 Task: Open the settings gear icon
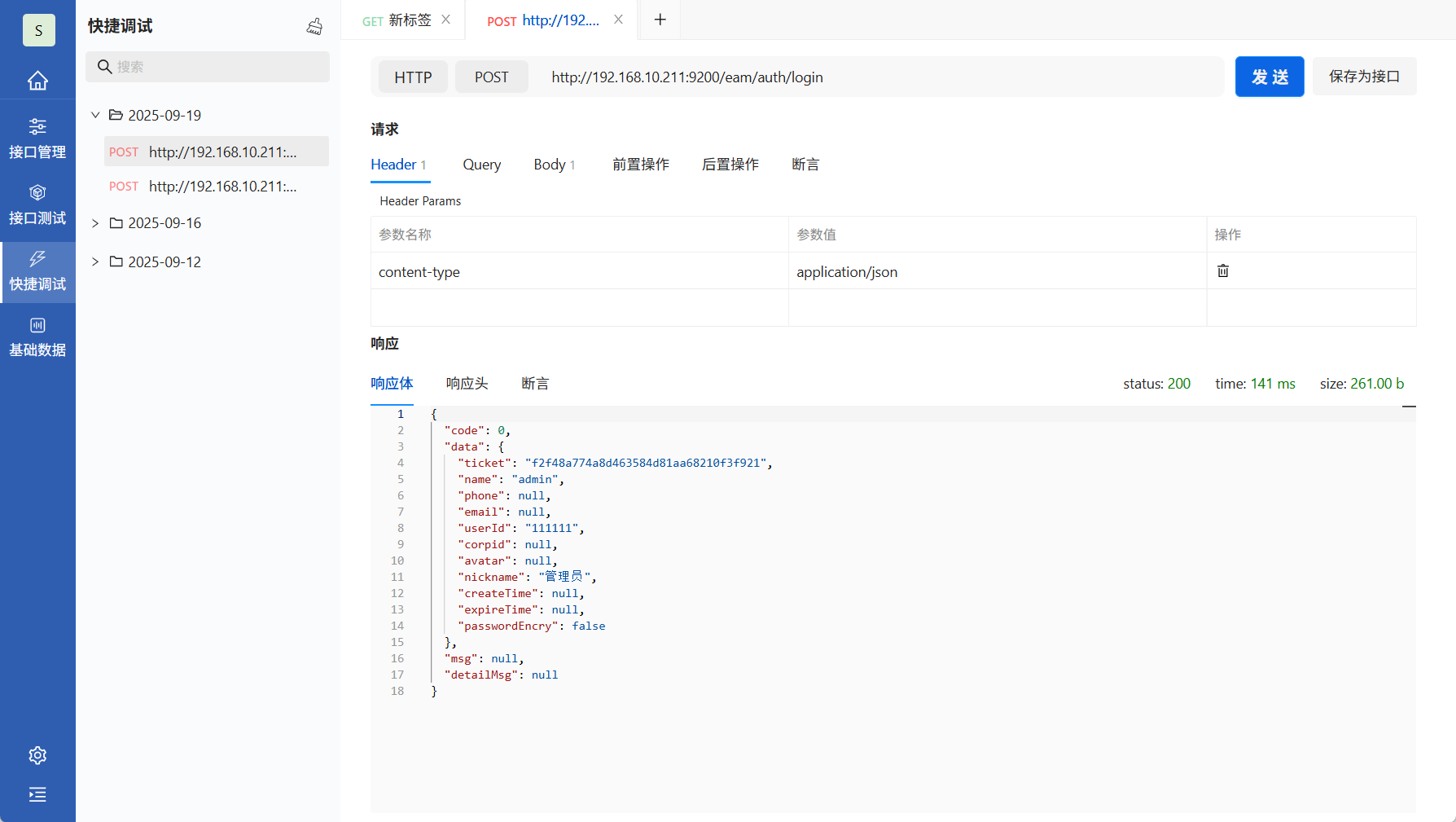(37, 755)
